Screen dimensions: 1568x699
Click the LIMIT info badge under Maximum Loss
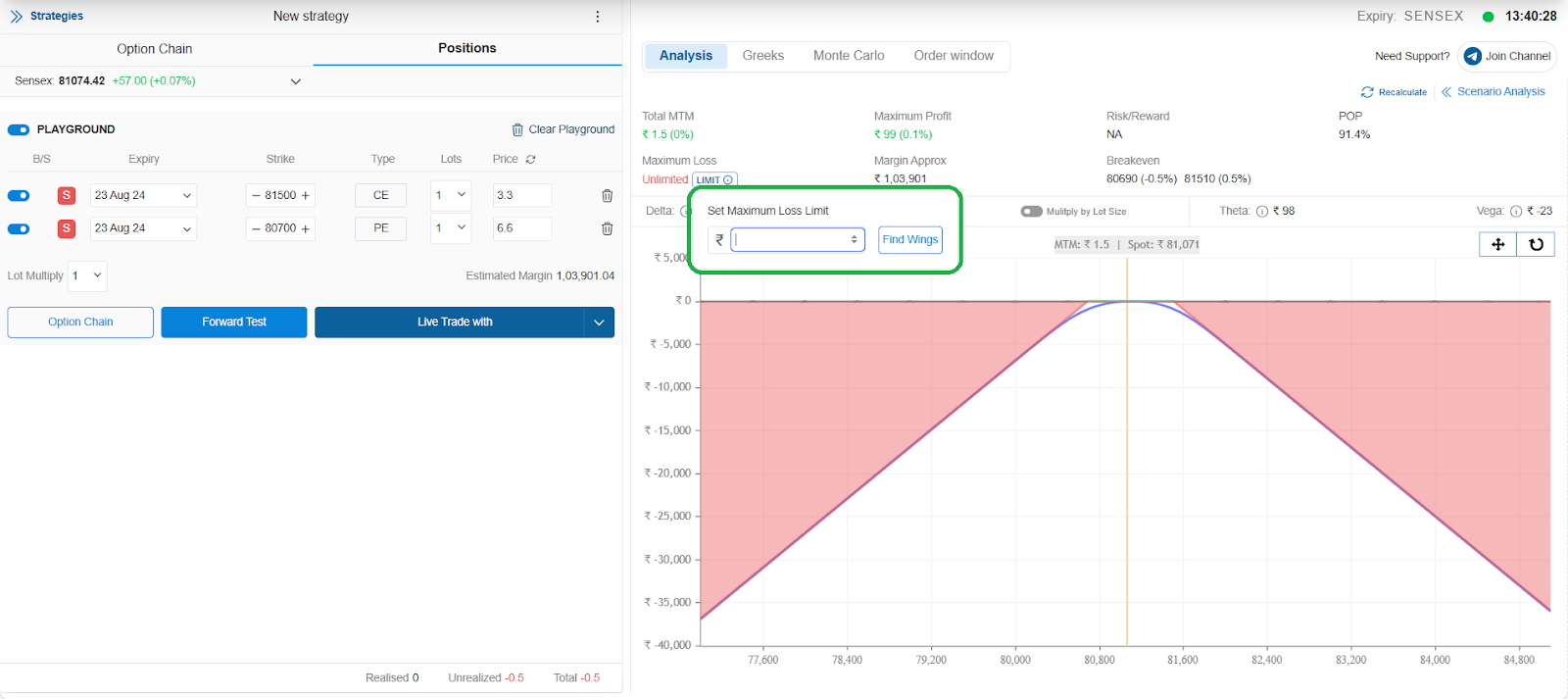pyautogui.click(x=714, y=180)
